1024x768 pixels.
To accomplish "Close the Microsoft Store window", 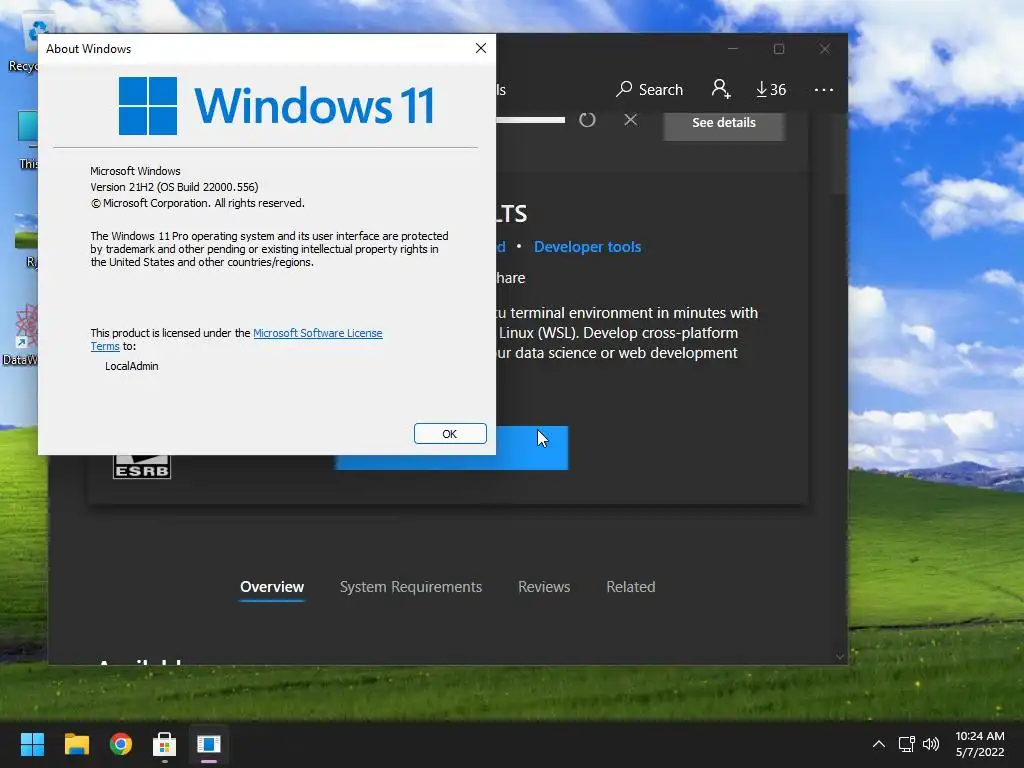I will pyautogui.click(x=825, y=49).
